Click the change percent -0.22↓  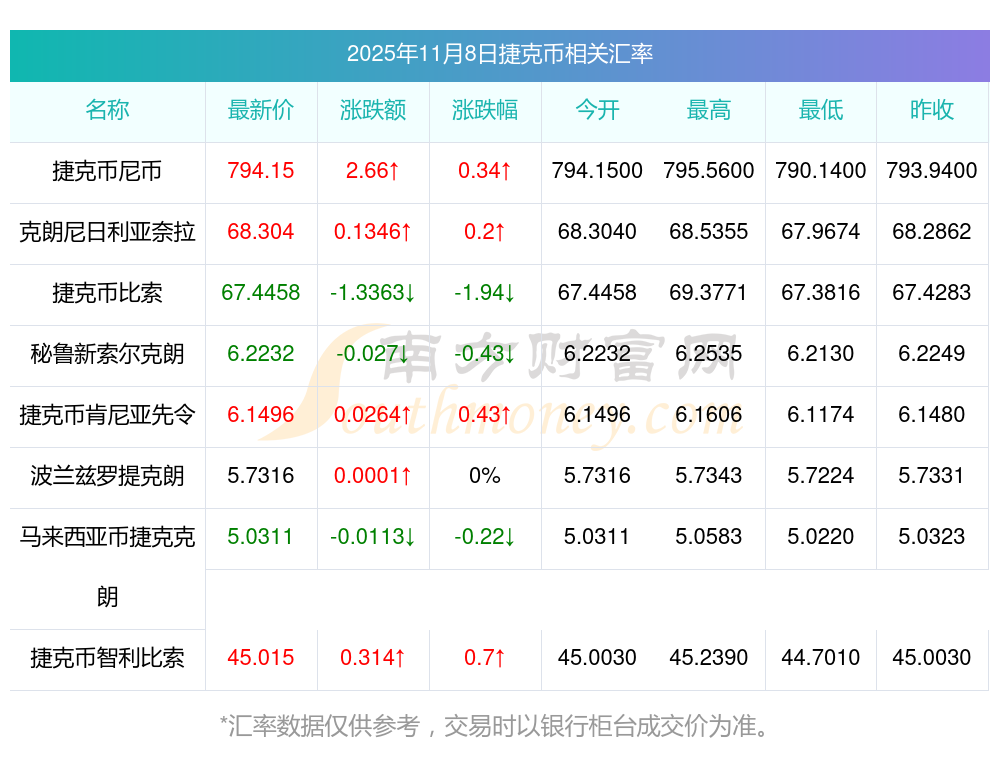(x=485, y=536)
